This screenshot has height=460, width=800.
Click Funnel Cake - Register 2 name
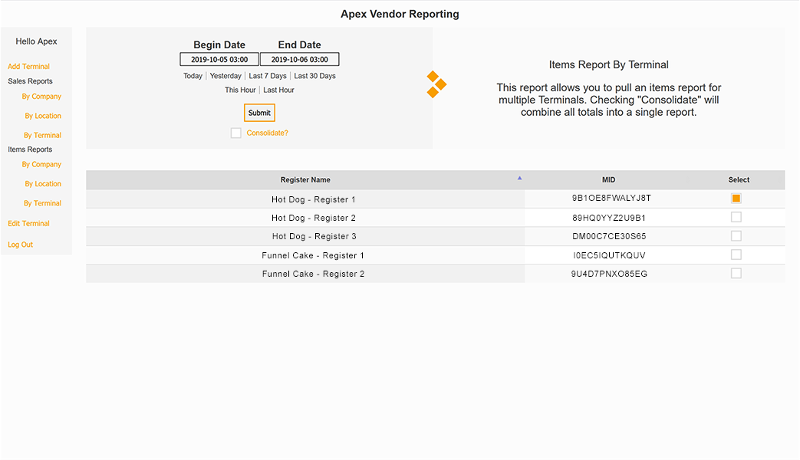313,274
